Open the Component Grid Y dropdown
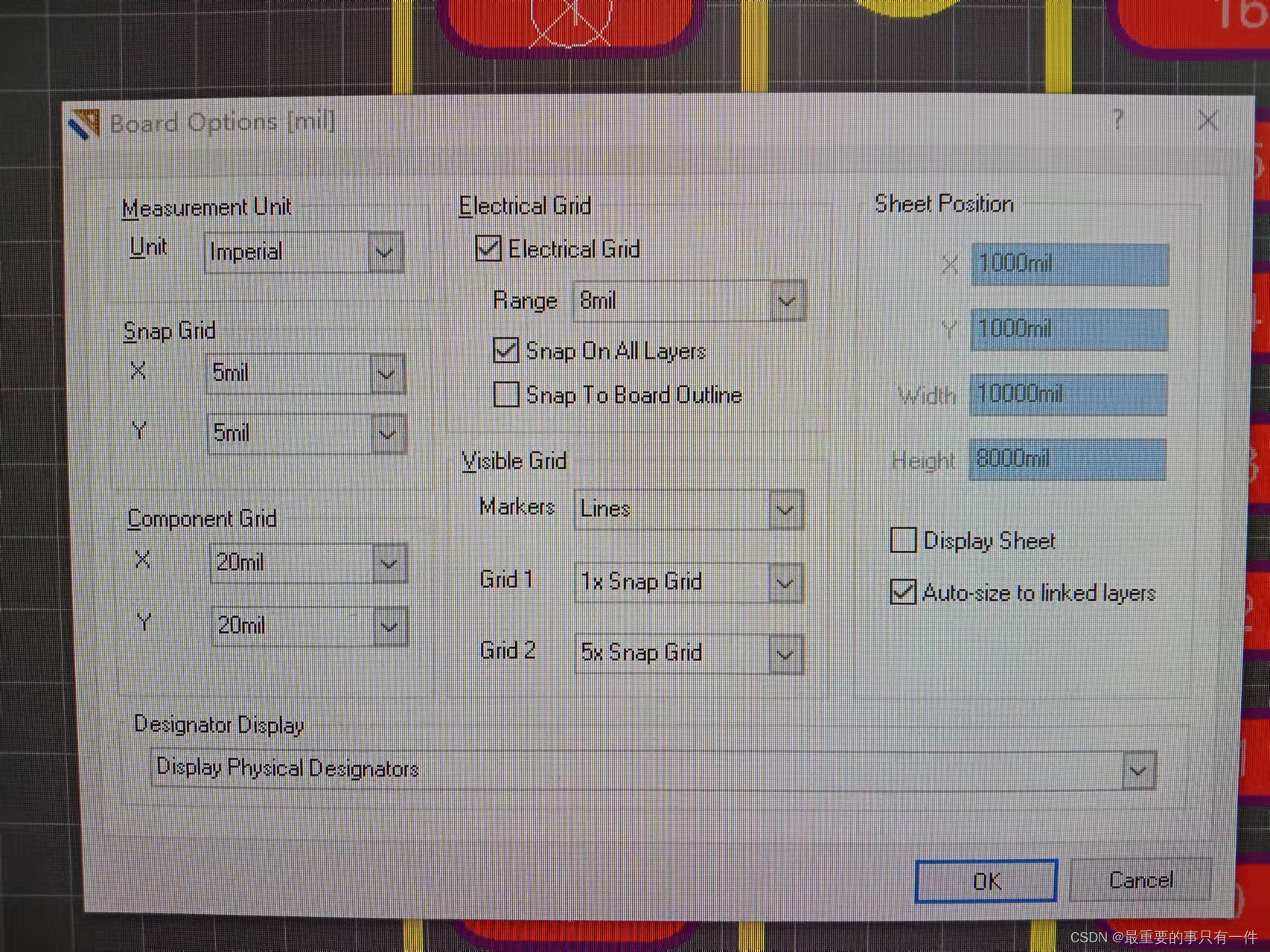 click(x=389, y=625)
